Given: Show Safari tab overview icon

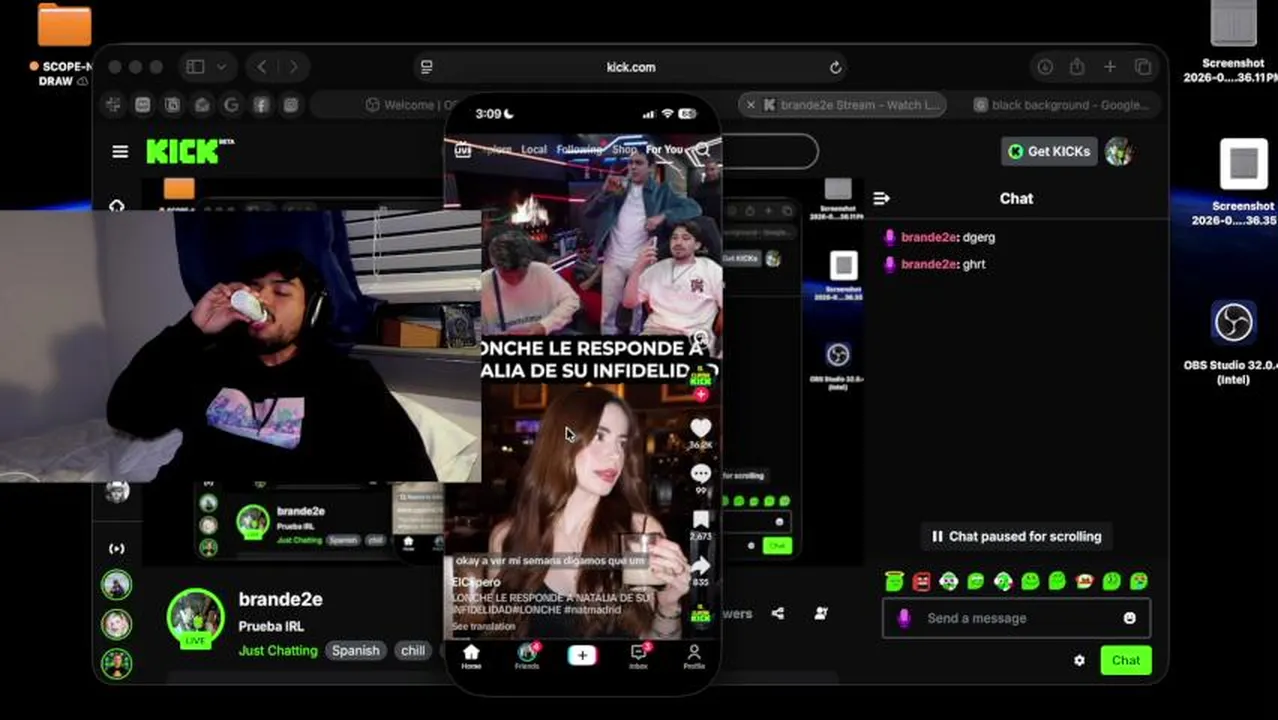Looking at the screenshot, I should pyautogui.click(x=1143, y=67).
